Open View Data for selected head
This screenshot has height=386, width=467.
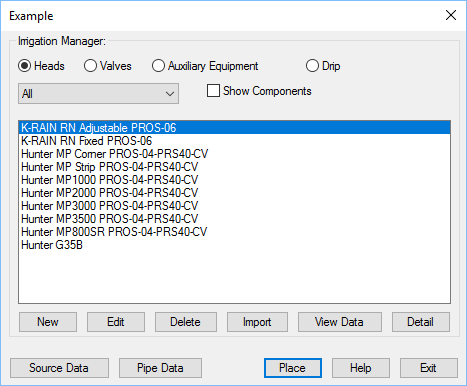340,322
